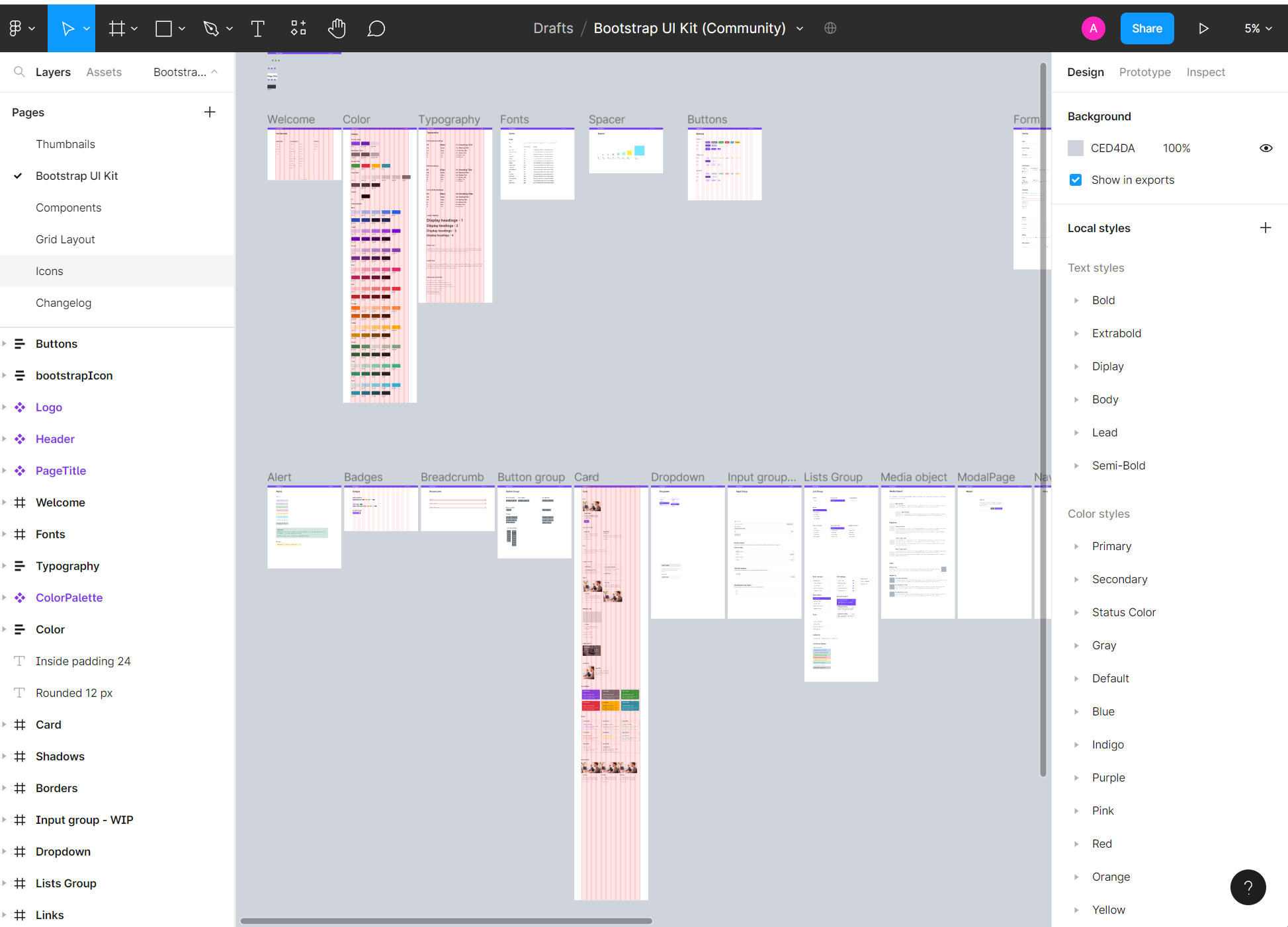
Task: Add a new page with plus
Action: pos(210,112)
